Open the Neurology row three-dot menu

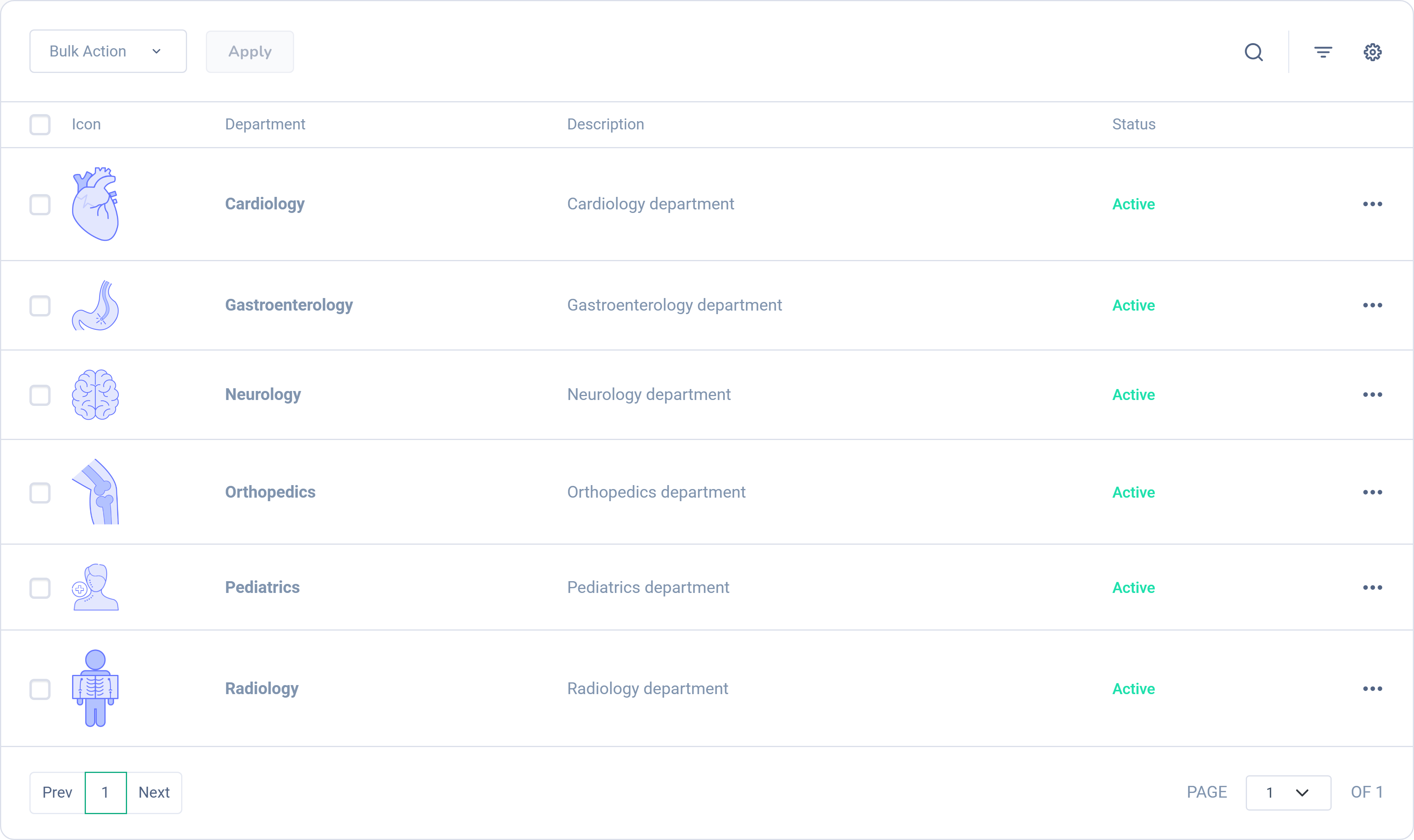1372,395
